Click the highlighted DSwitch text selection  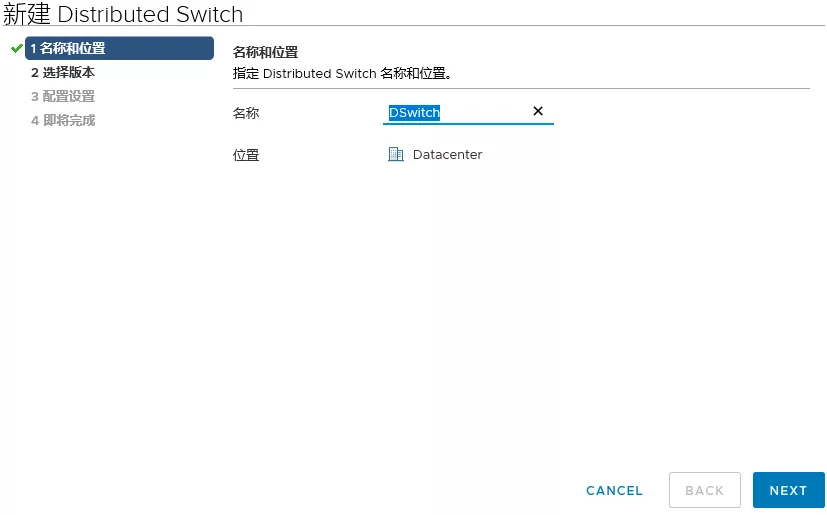[x=414, y=113]
